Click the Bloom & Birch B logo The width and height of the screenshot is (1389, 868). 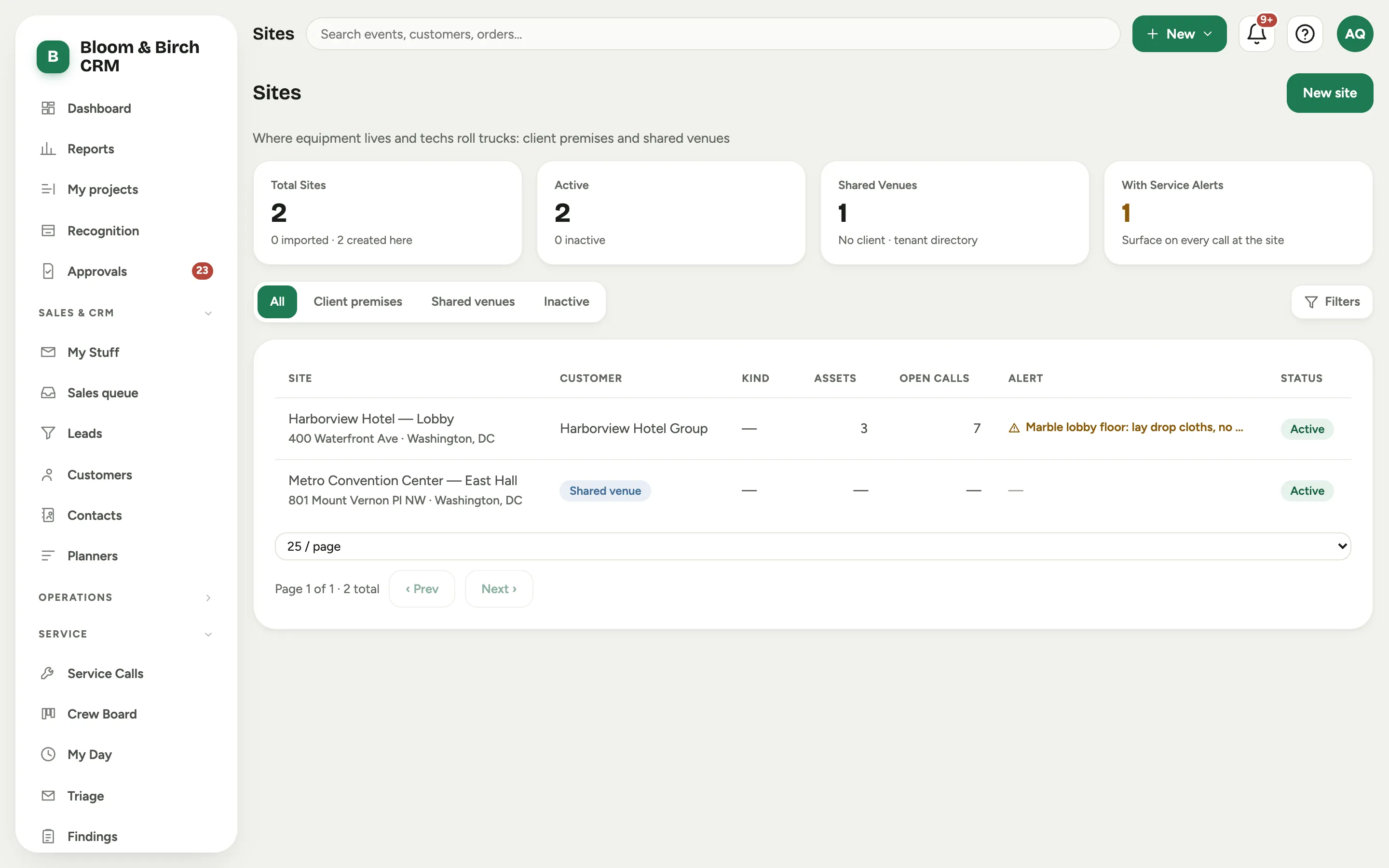(x=53, y=56)
